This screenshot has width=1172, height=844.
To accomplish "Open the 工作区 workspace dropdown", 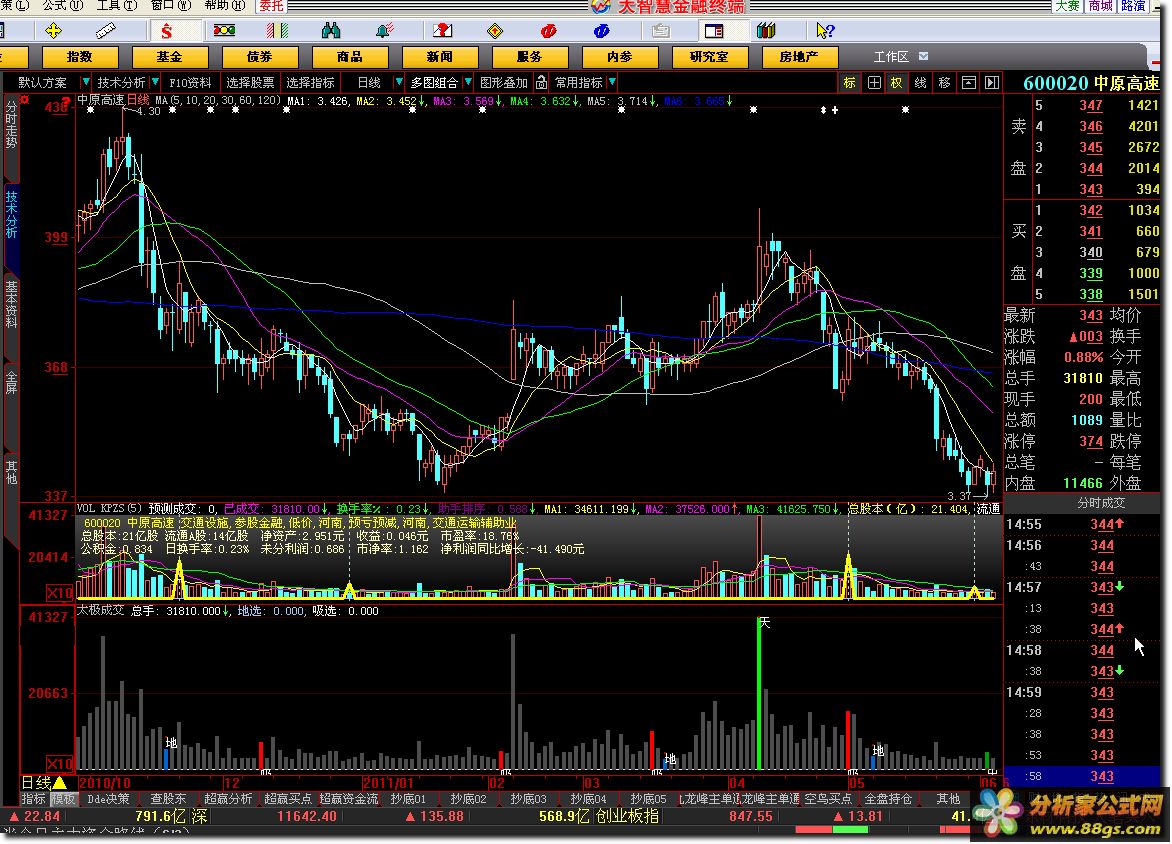I will click(923, 57).
